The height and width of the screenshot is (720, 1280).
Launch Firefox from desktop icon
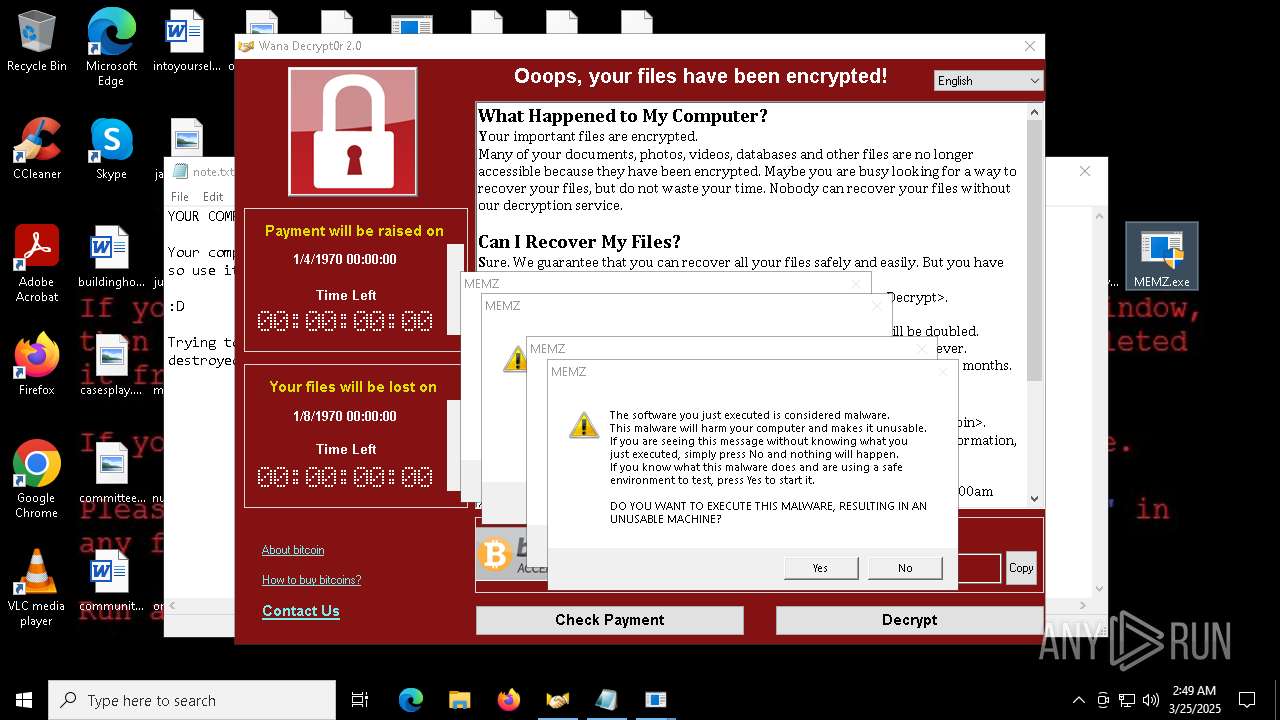(x=37, y=365)
